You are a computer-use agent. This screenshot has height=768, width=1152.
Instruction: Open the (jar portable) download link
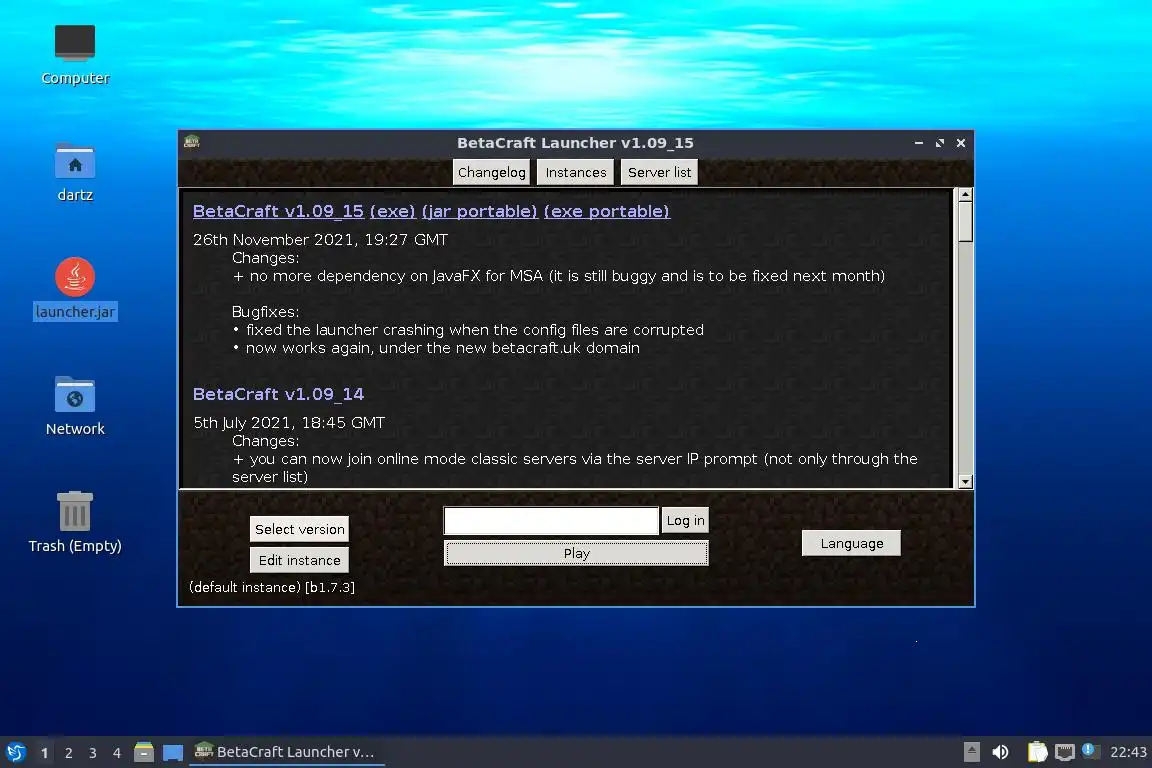pos(480,211)
